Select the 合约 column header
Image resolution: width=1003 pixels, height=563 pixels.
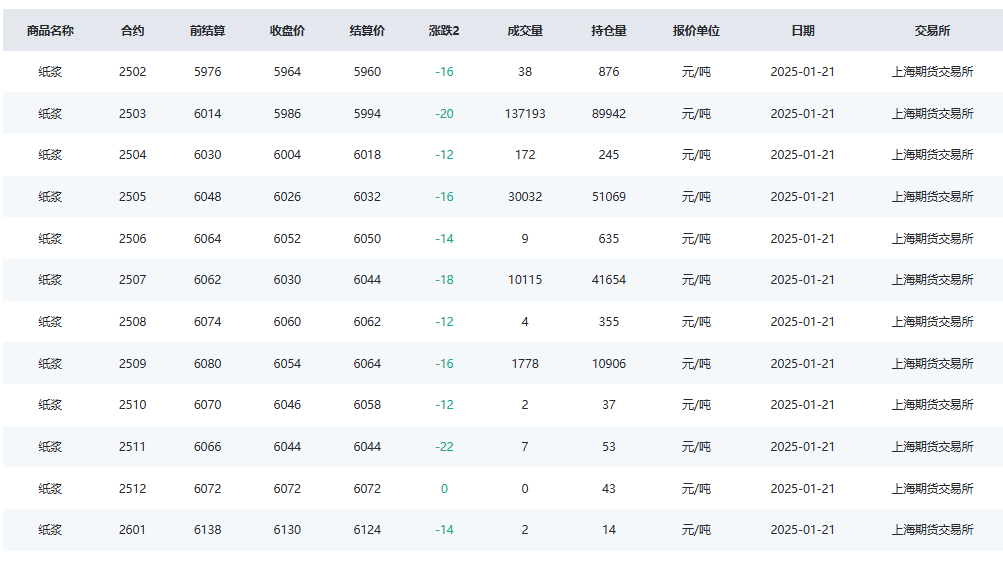click(132, 31)
